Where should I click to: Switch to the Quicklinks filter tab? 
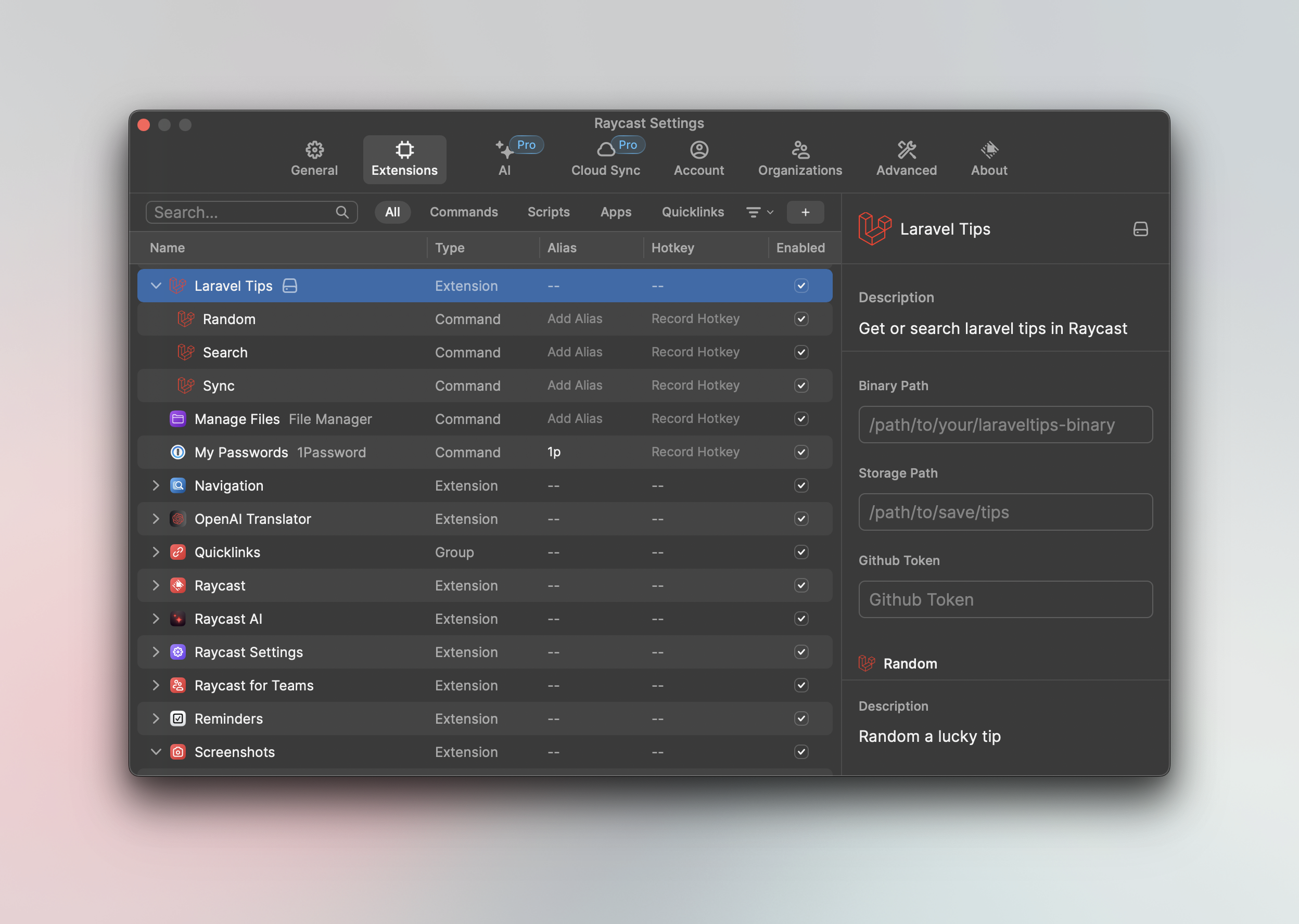pos(693,212)
